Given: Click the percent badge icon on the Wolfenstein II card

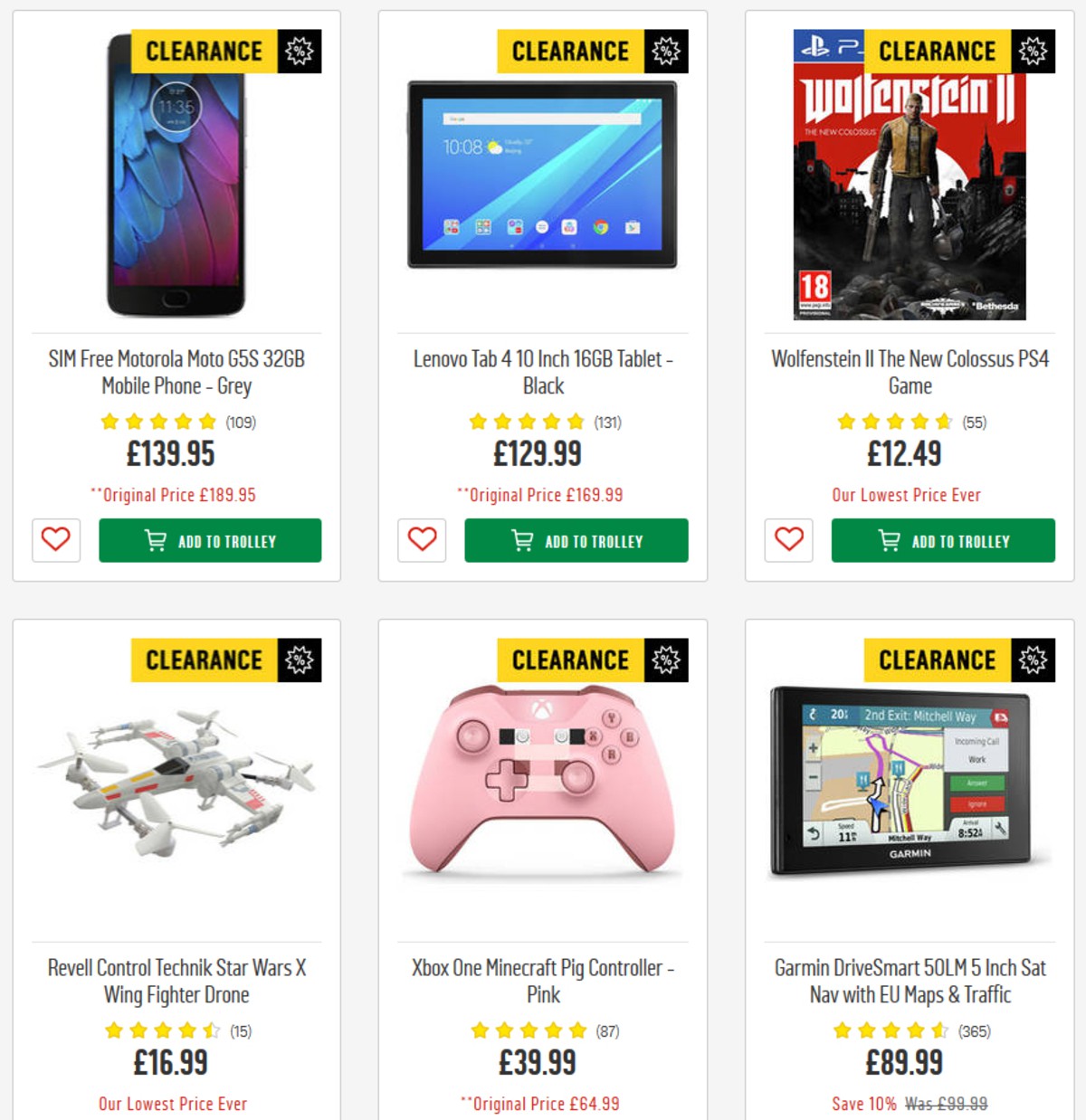Looking at the screenshot, I should (1031, 52).
